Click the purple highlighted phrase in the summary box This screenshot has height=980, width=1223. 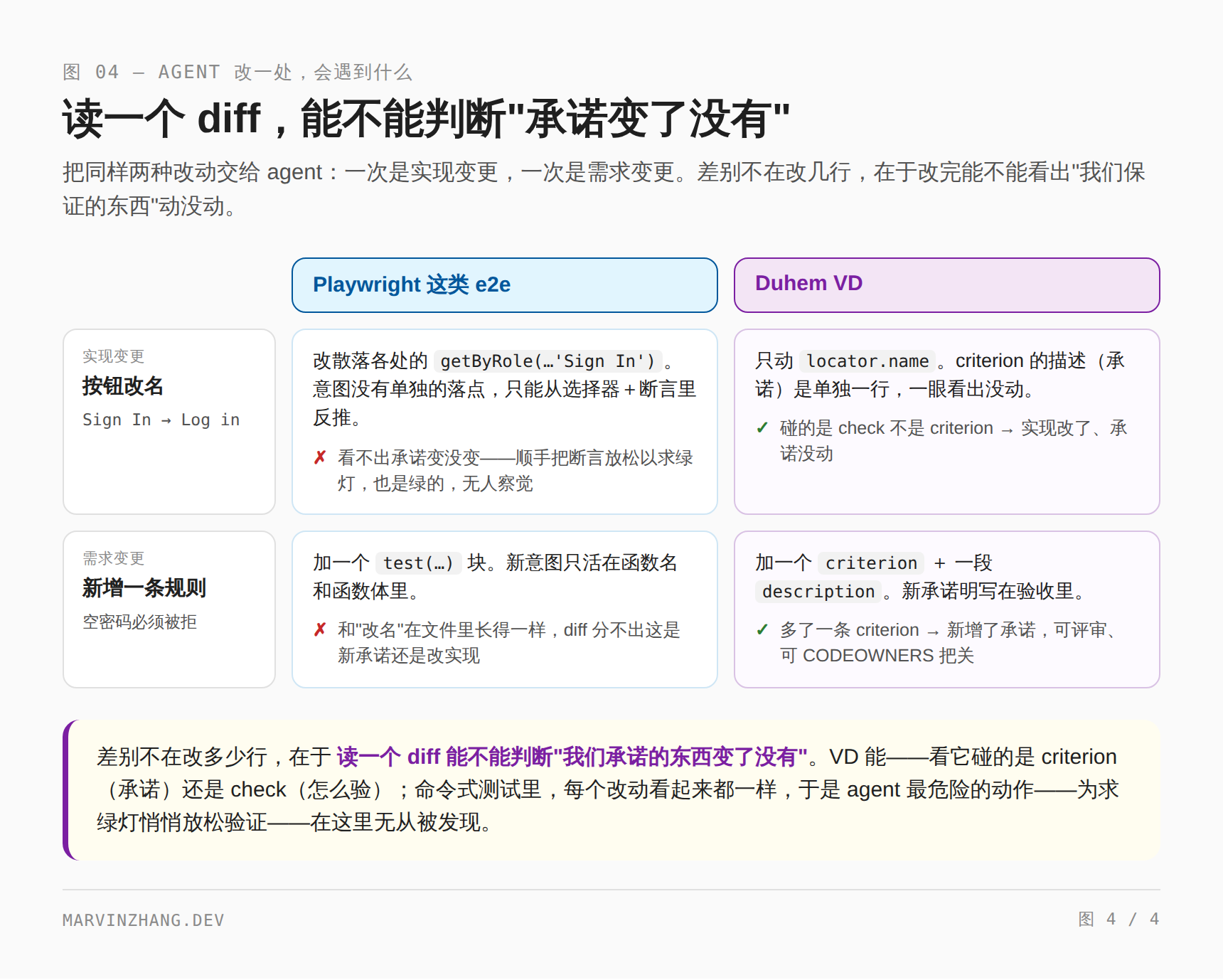[572, 757]
